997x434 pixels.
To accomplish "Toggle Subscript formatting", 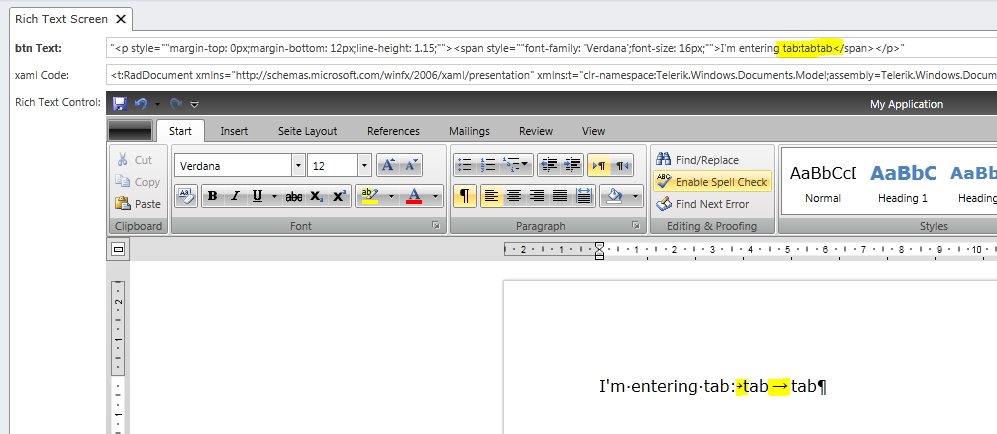I will (316, 196).
